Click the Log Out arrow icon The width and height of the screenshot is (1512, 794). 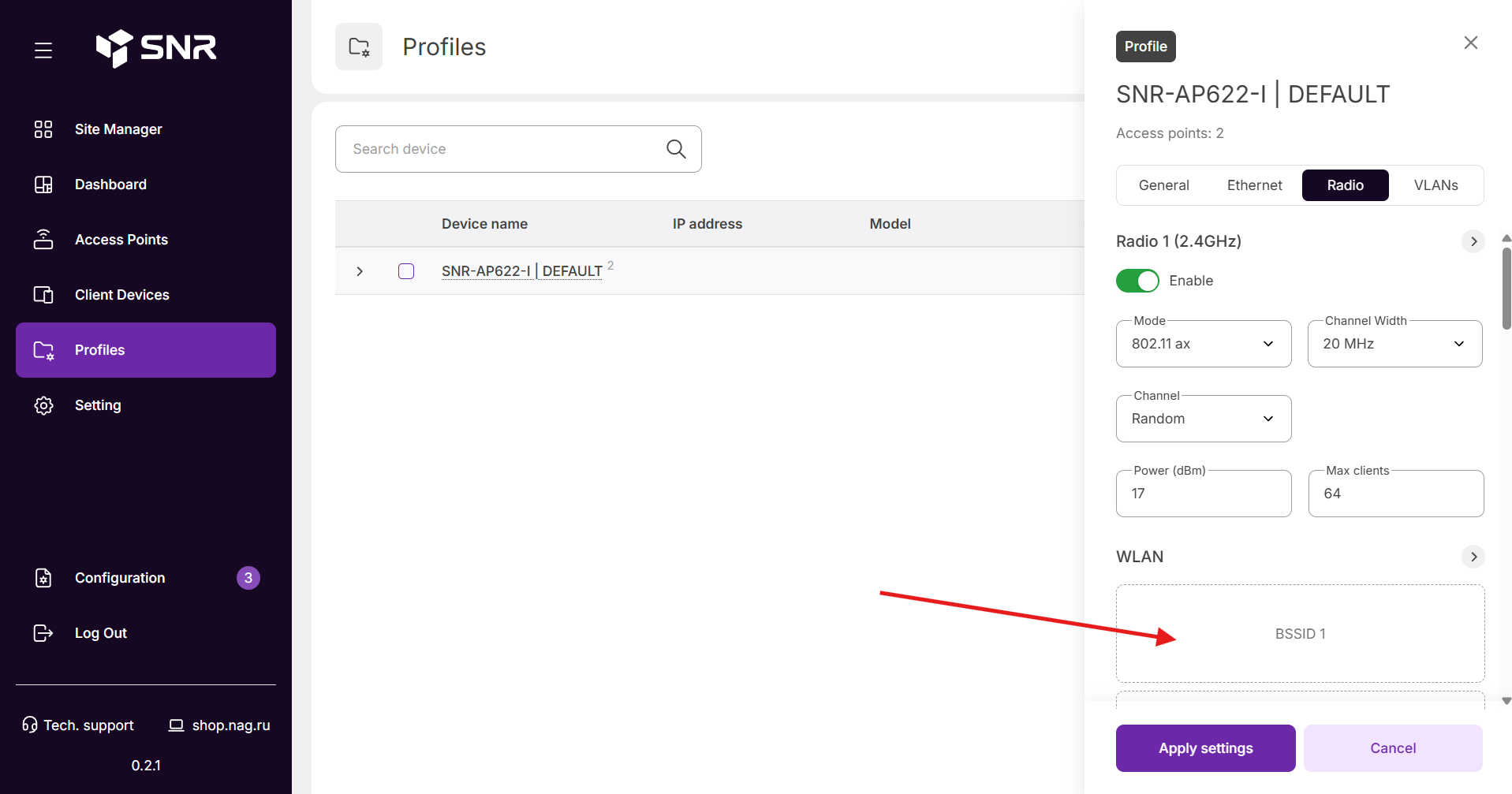pos(43,633)
